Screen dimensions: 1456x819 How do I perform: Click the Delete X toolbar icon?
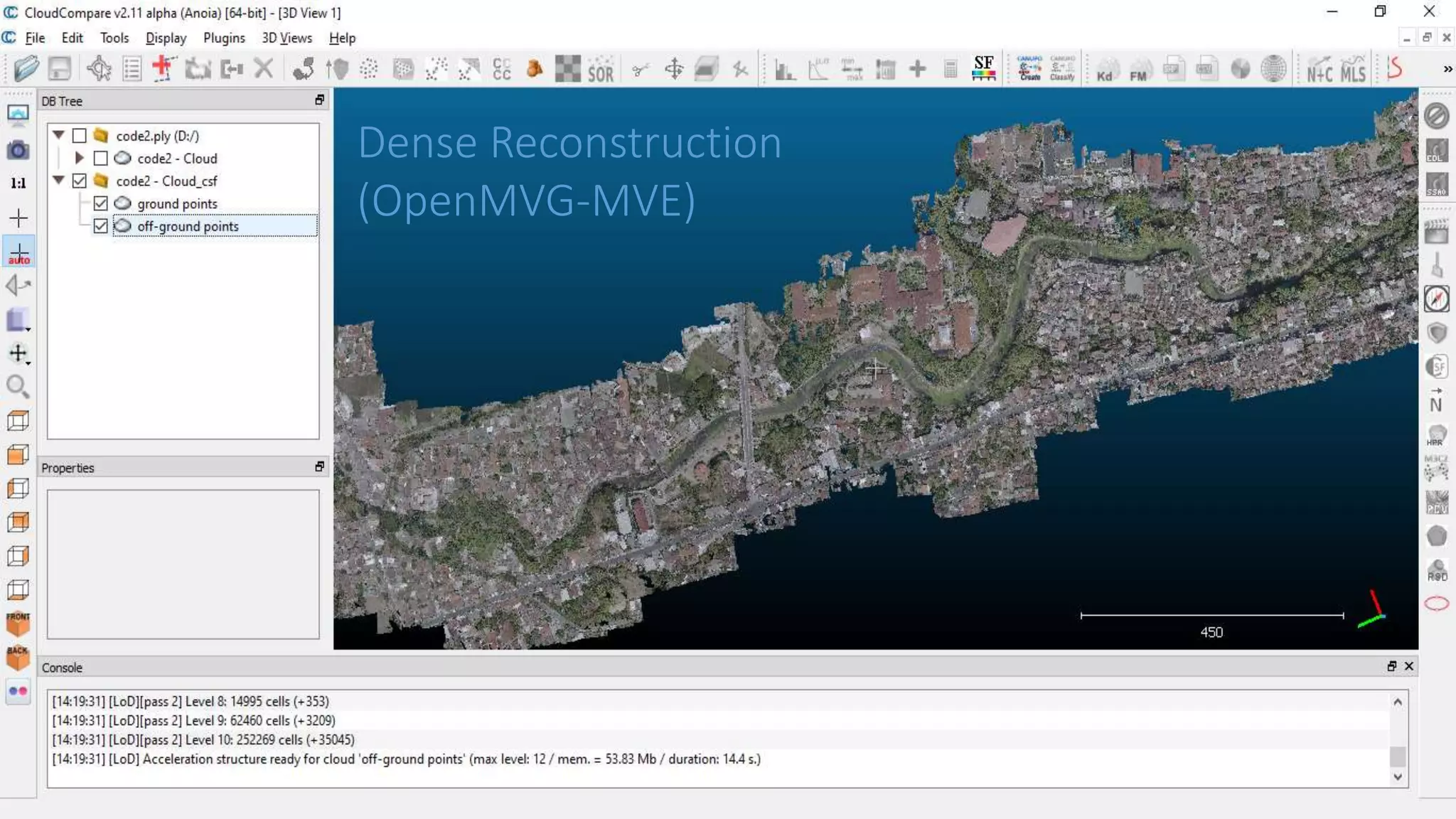click(x=264, y=69)
